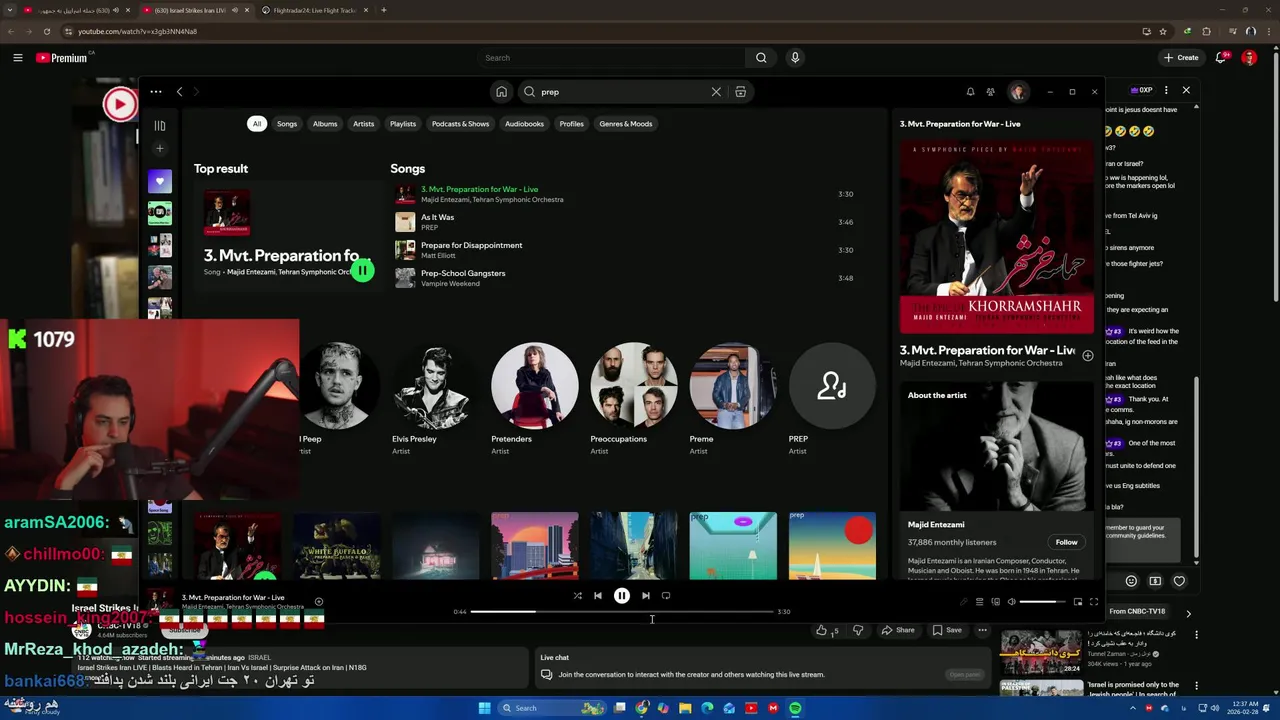Open the PREP artist card
The image size is (1280, 720).
(832, 398)
